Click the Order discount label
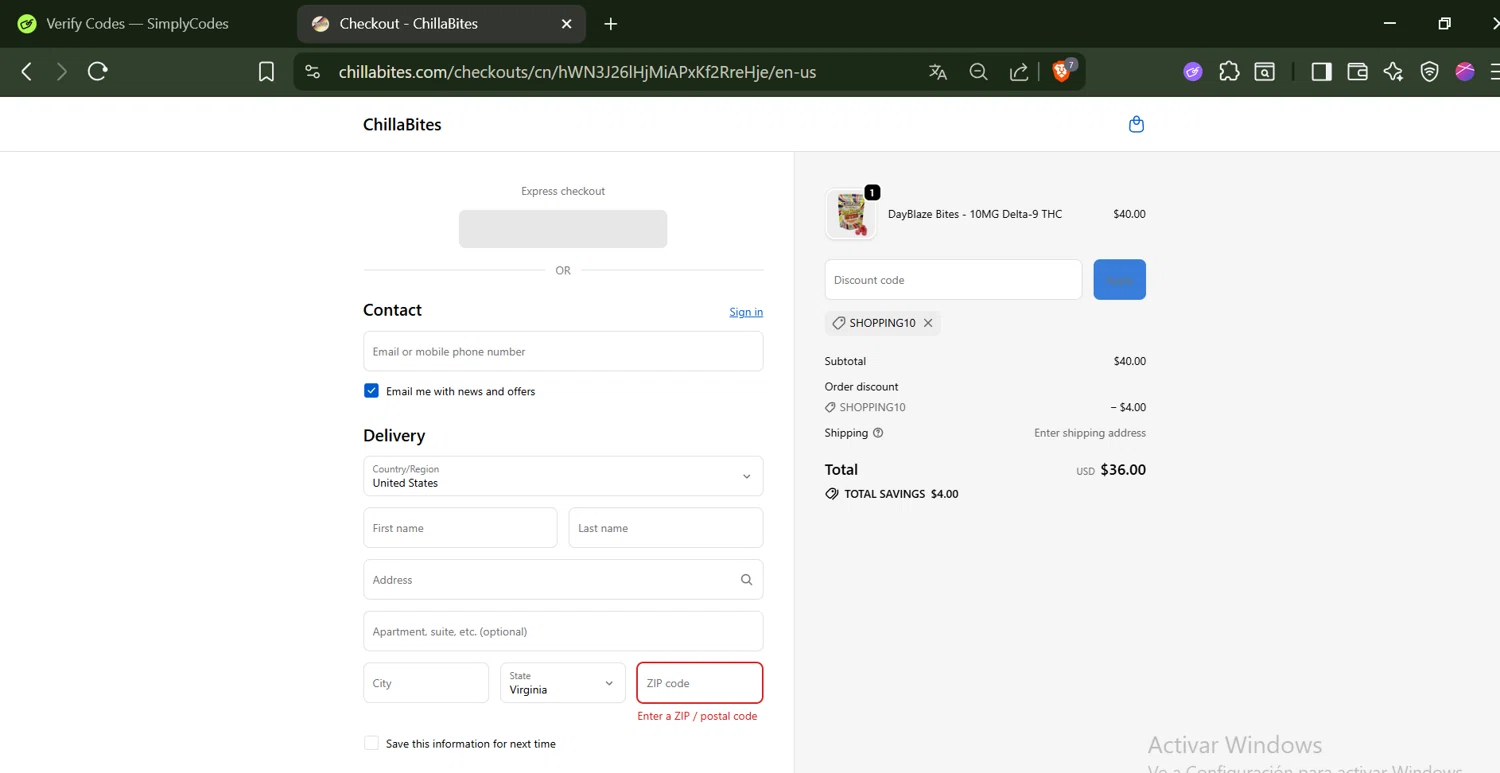The image size is (1500, 773). coord(861,387)
